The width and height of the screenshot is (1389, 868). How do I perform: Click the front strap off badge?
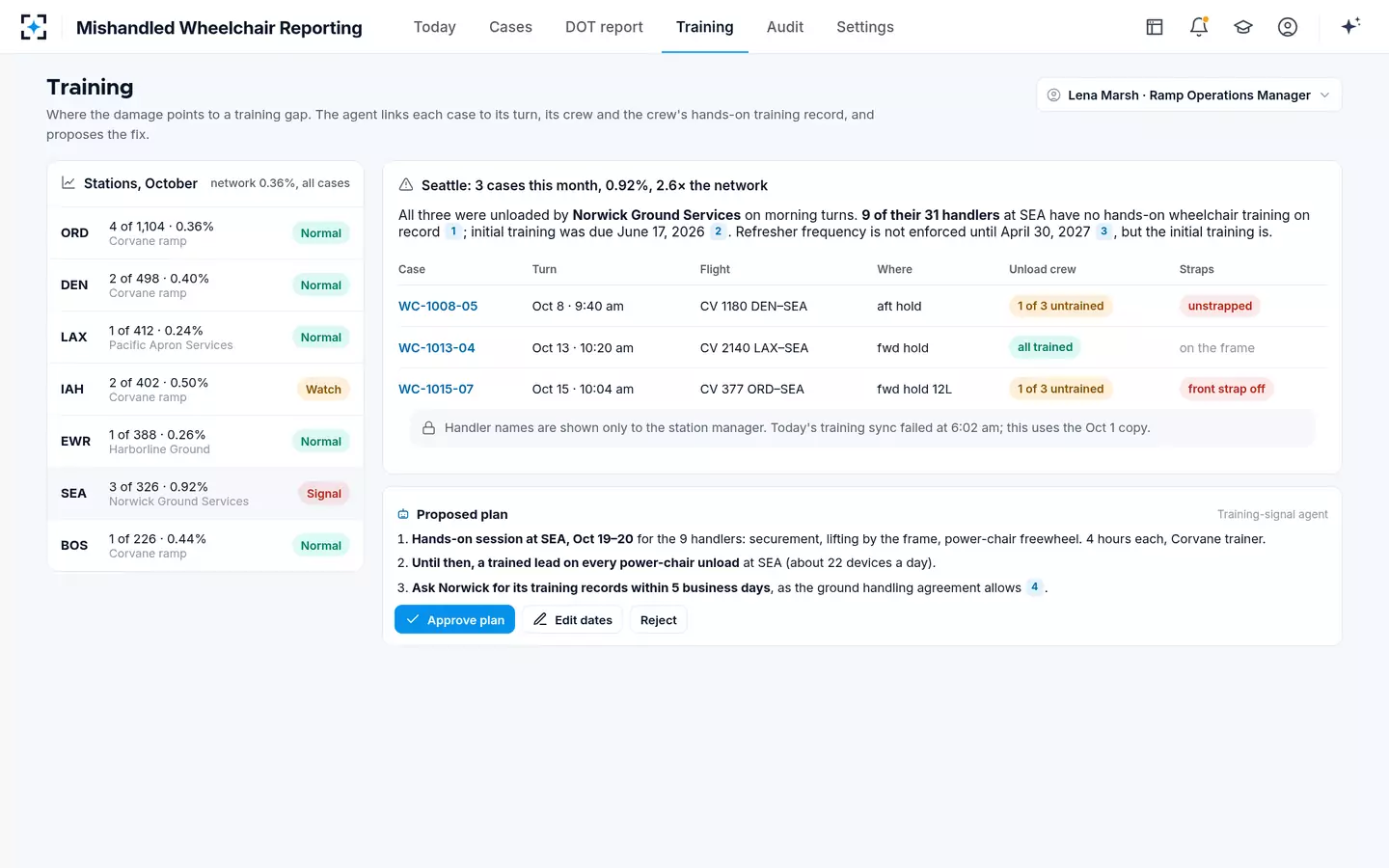click(x=1226, y=389)
